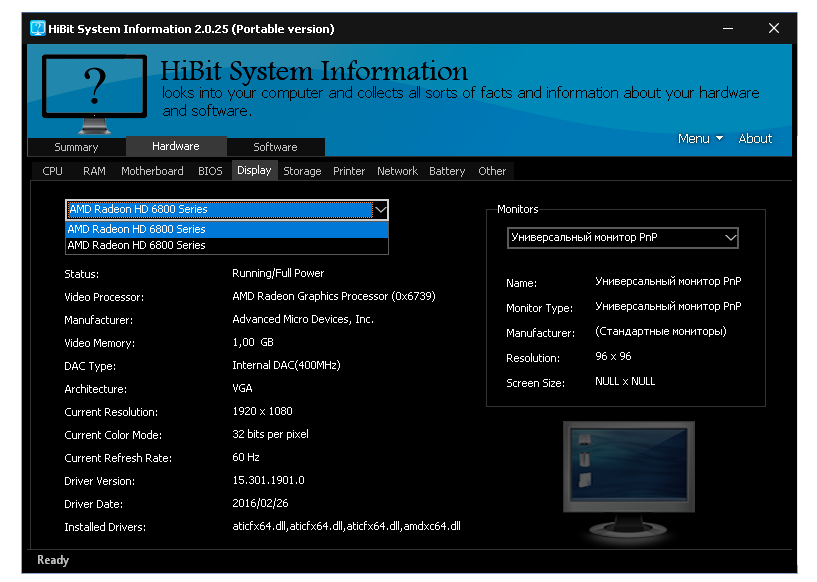Open the Summary tab
Screen dimensions: 817x582
tap(76, 147)
